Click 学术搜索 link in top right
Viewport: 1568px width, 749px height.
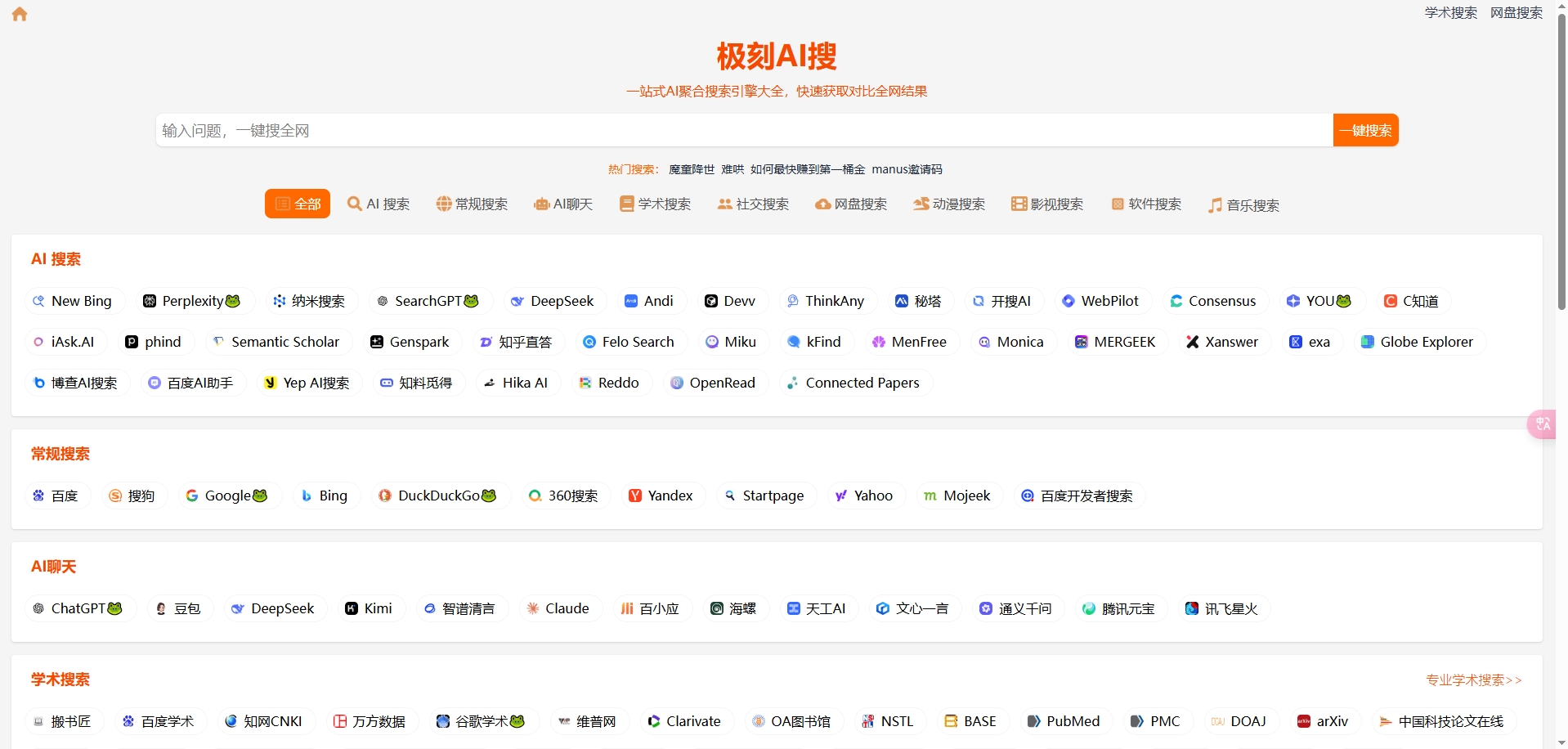tap(1451, 12)
